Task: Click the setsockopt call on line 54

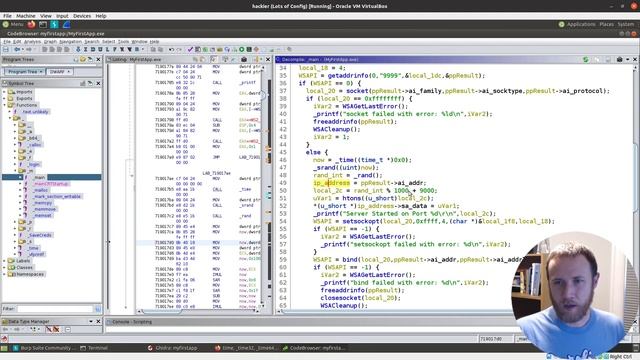Action: 361,221
